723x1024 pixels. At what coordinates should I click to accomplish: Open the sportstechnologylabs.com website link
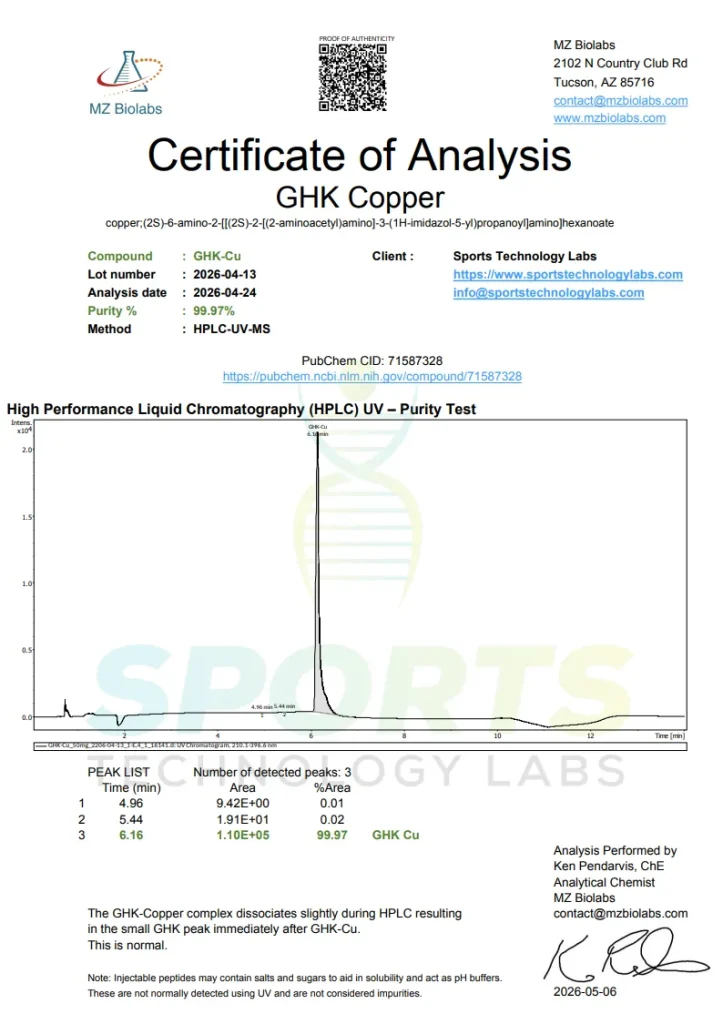point(568,274)
